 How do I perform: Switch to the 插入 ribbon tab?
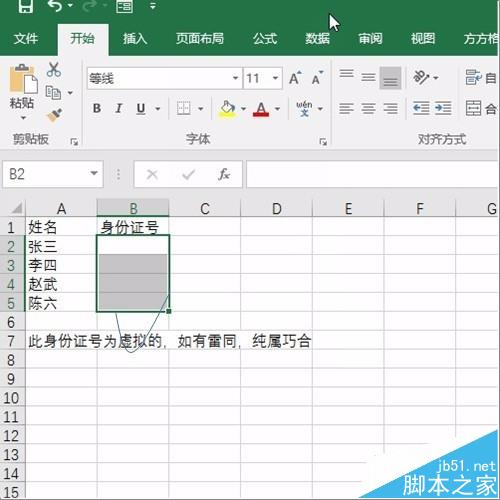(135, 39)
